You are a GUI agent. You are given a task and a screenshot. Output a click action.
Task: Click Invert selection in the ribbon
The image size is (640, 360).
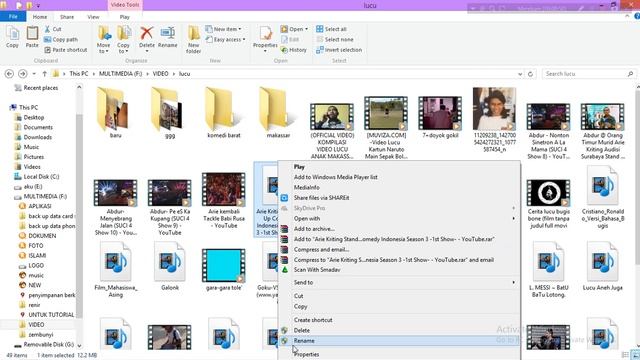coord(339,50)
